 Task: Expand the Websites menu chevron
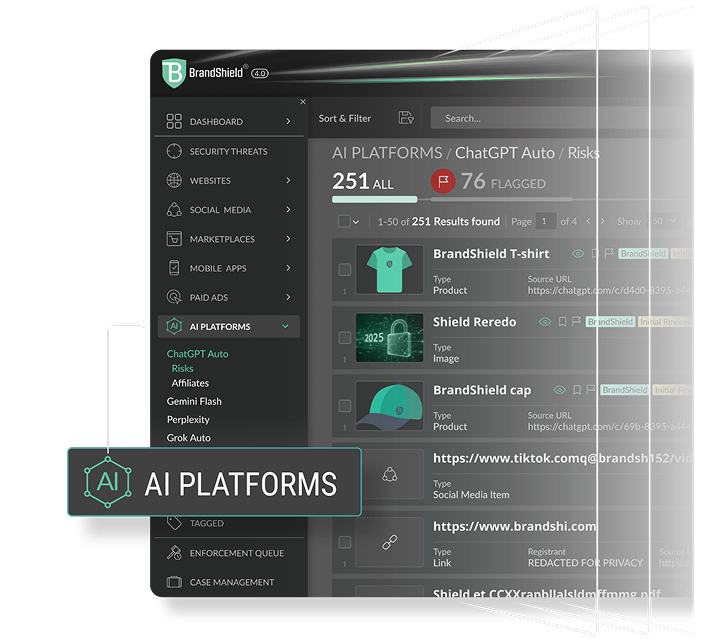coord(288,180)
